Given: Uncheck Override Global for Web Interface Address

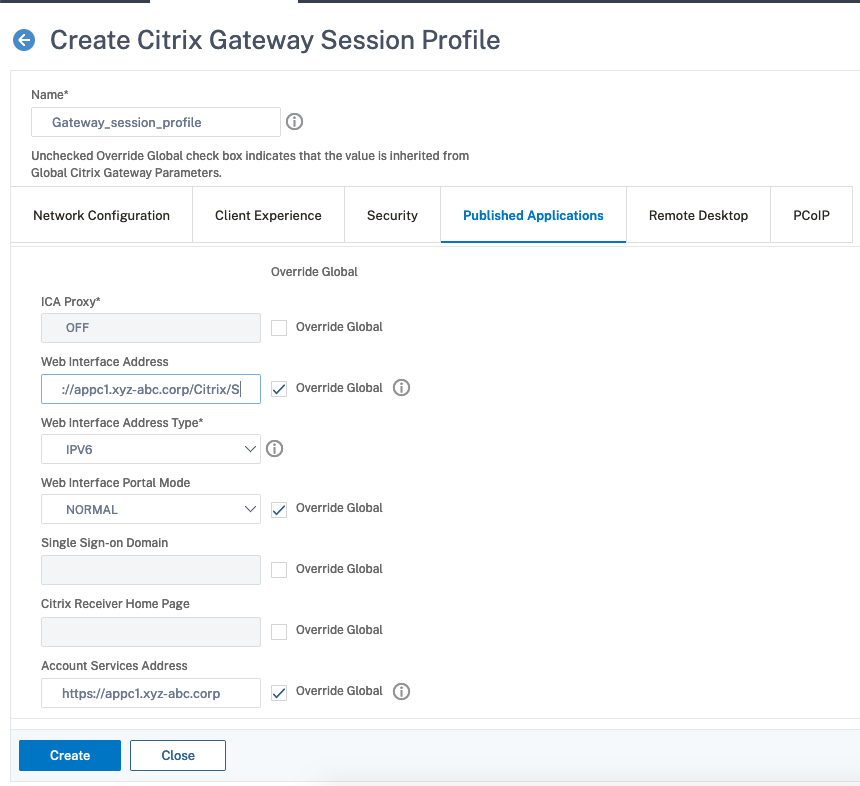Looking at the screenshot, I should pos(279,389).
